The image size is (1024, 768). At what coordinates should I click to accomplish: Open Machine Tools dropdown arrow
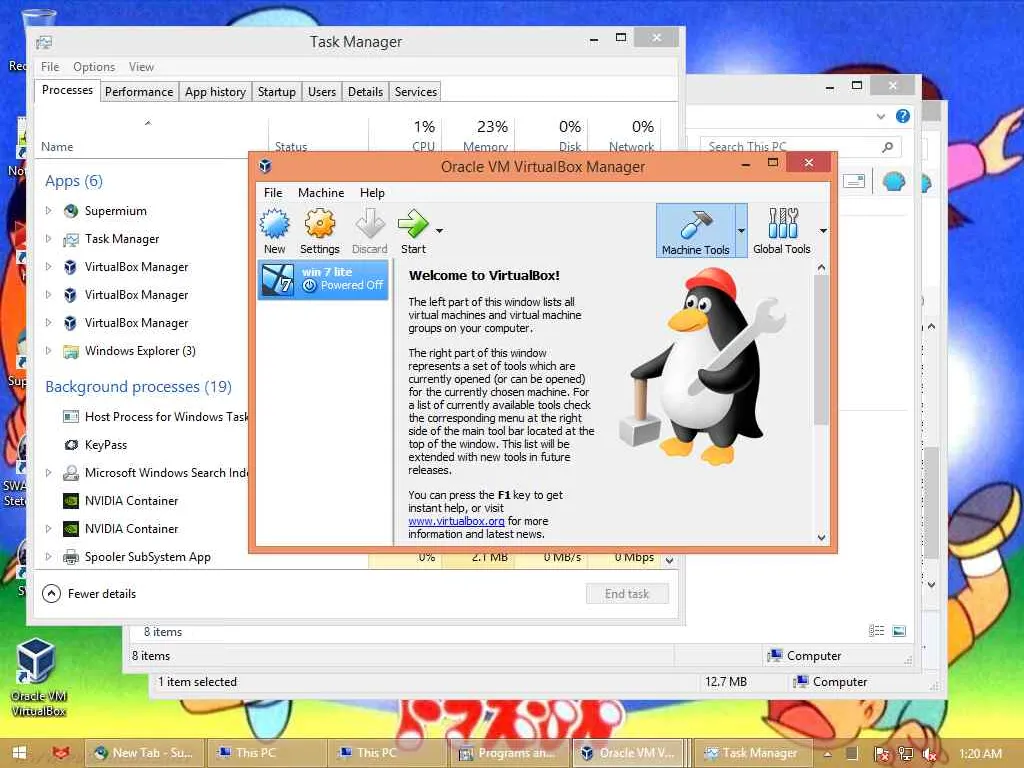click(x=741, y=231)
